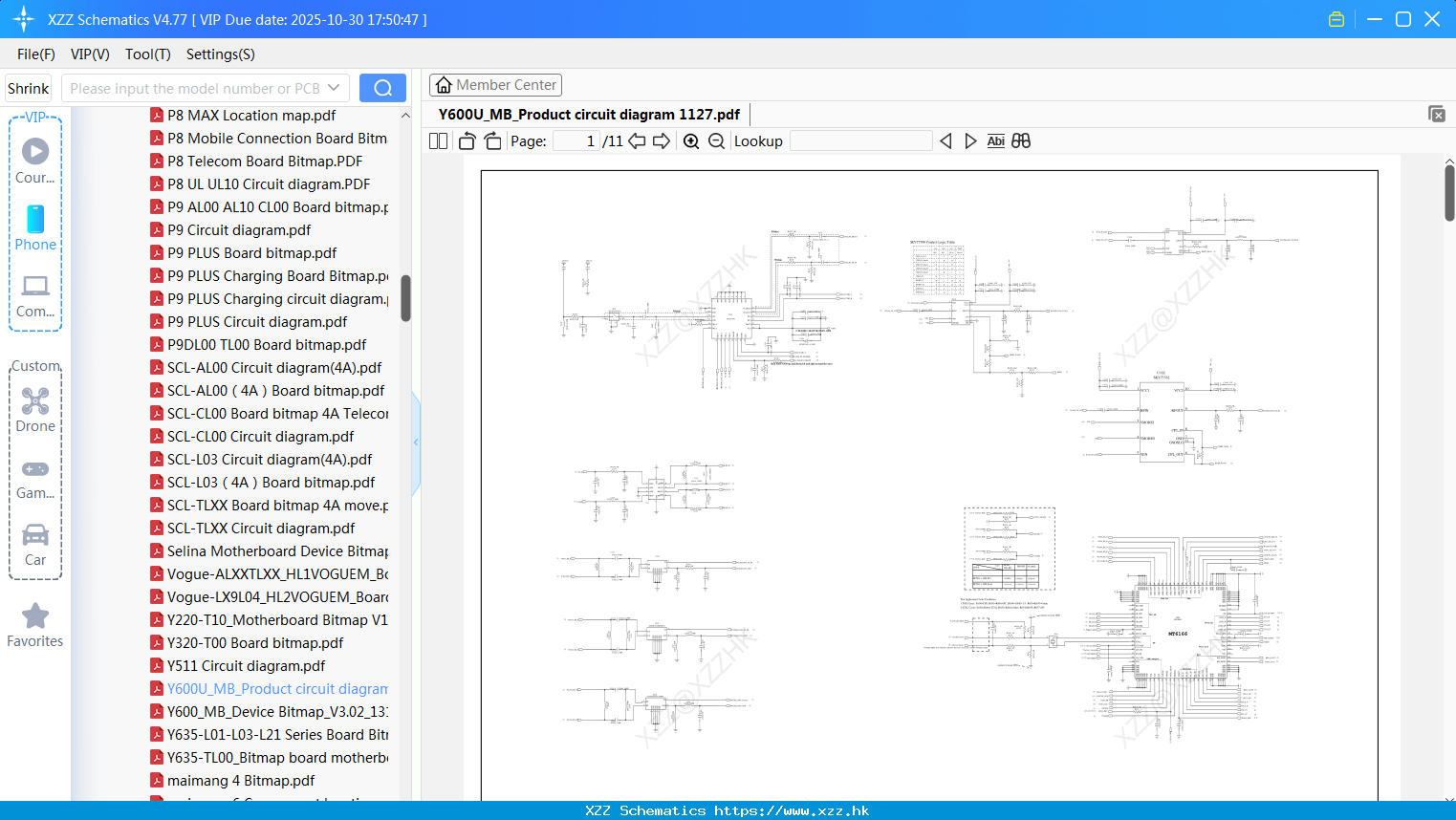Click the Shrink button
Viewport: 1456px width, 820px height.
[28, 88]
